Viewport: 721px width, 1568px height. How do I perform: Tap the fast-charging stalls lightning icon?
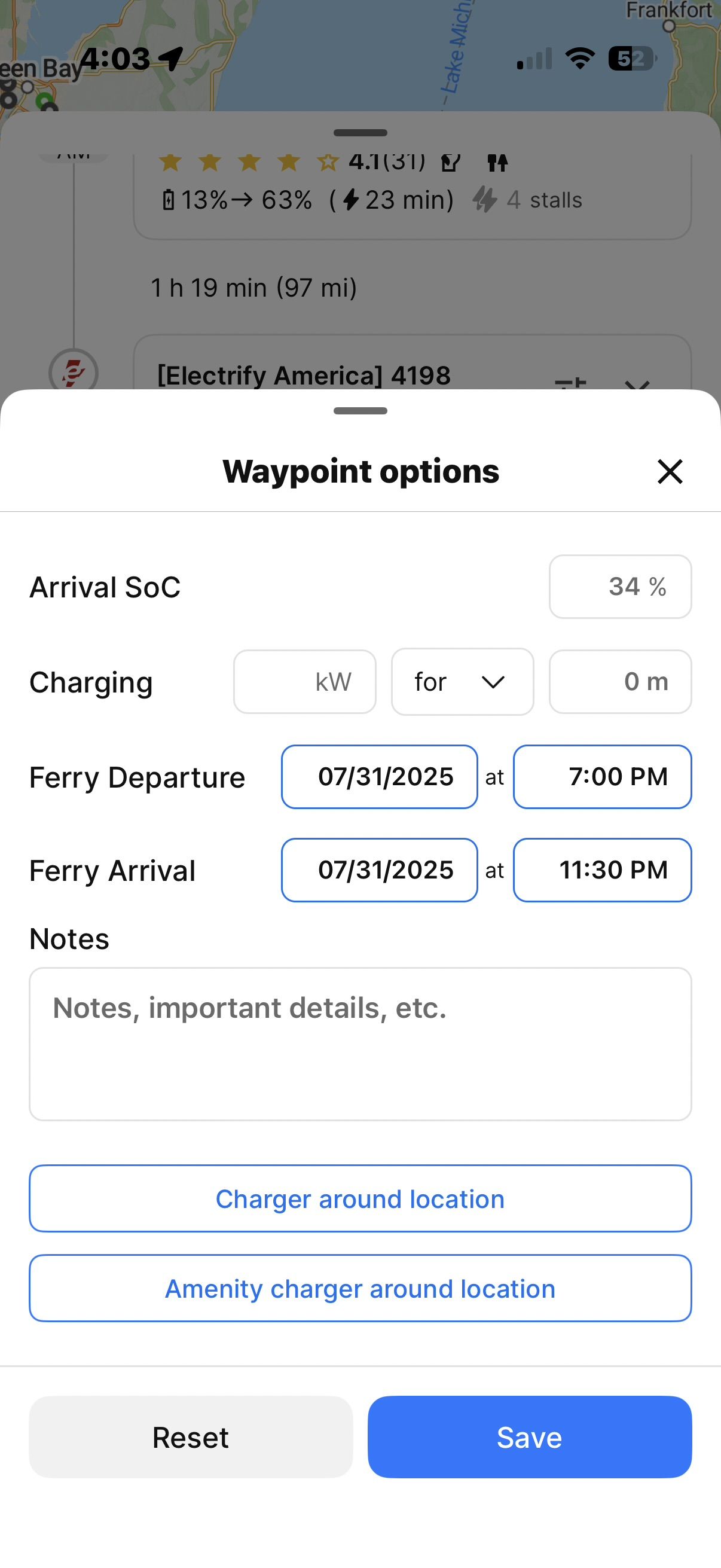(485, 200)
